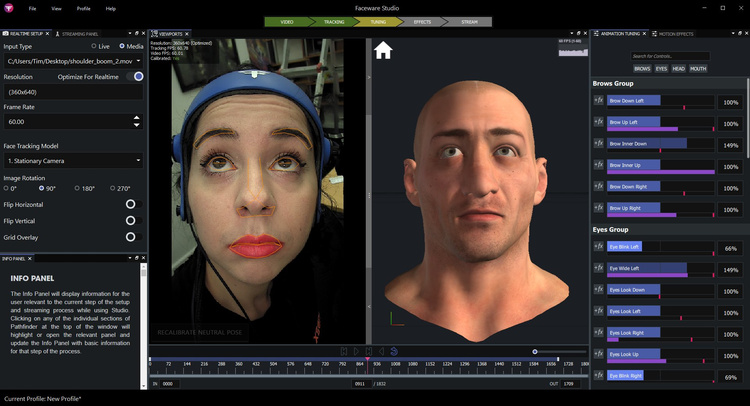
Task: Turn on Grid Overlay
Action: point(133,237)
